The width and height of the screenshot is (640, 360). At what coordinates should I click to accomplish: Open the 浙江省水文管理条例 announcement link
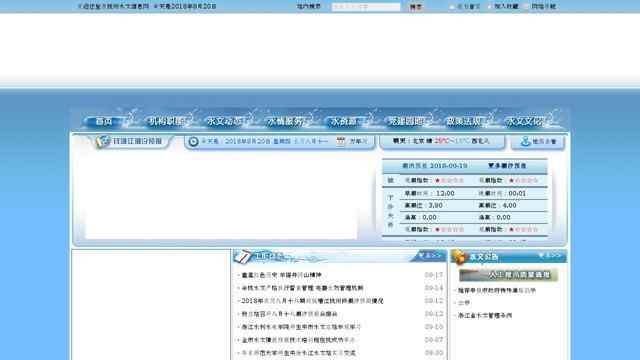(485, 316)
